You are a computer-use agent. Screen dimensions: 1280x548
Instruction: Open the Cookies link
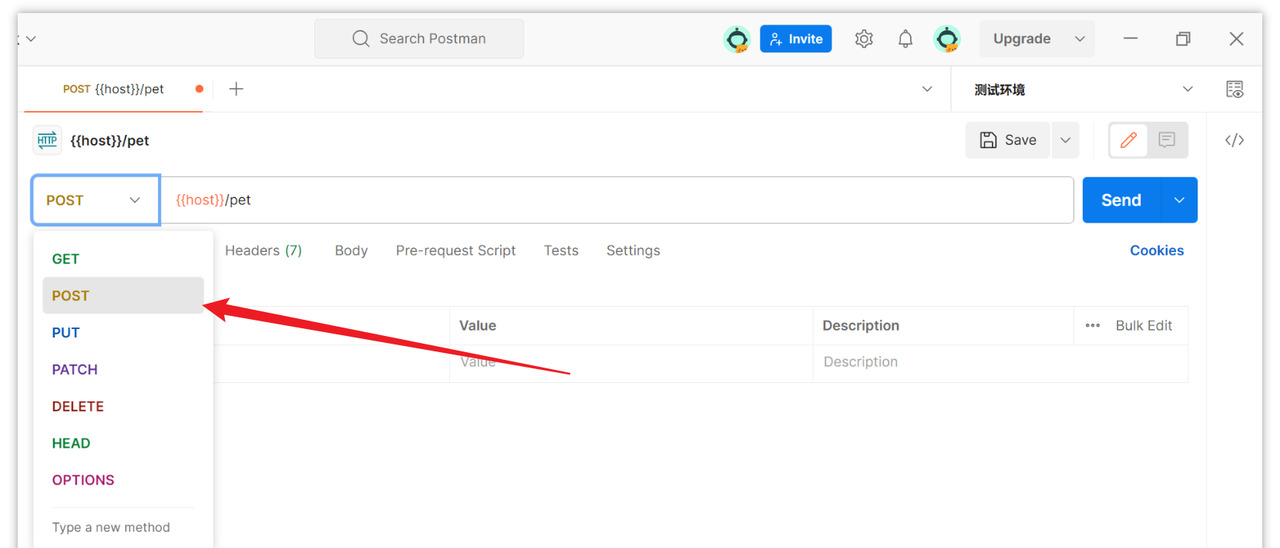[1157, 250]
